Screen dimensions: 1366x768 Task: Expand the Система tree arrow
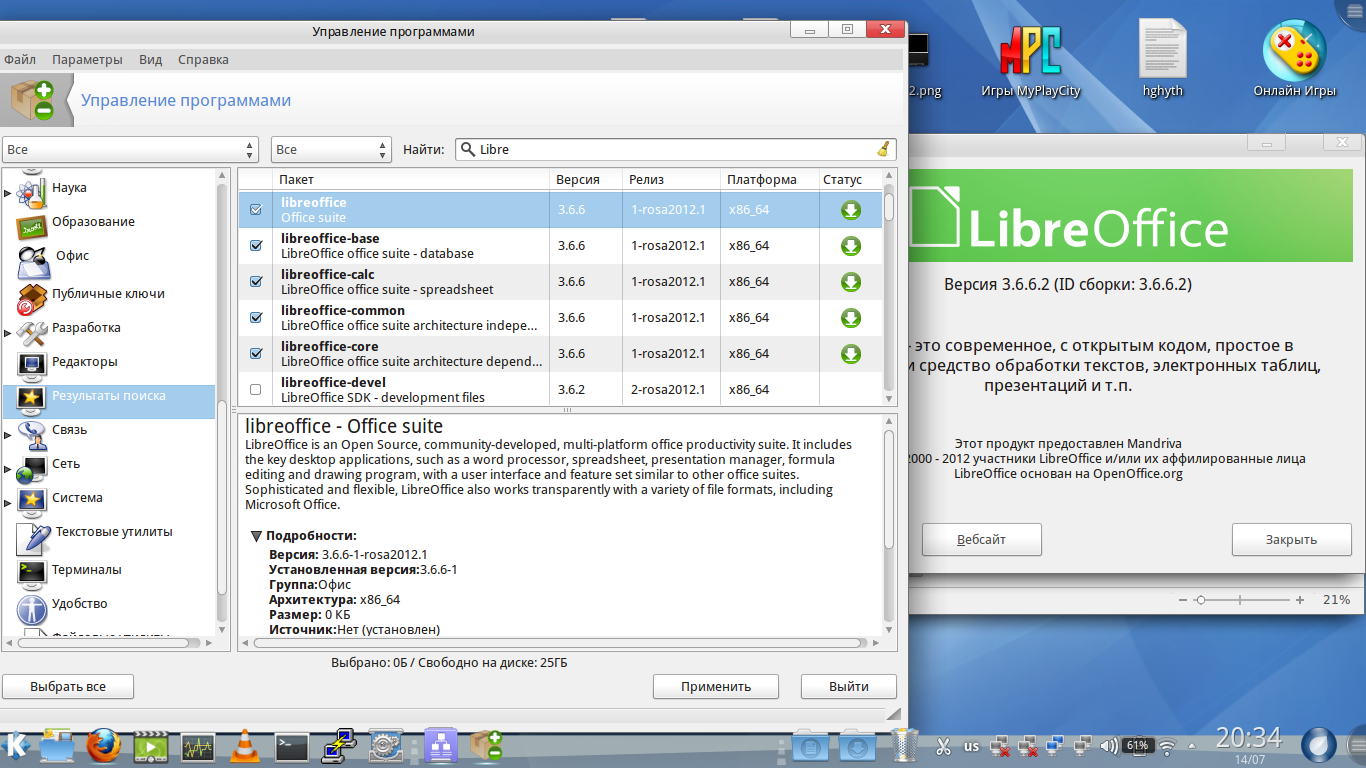tap(8, 503)
